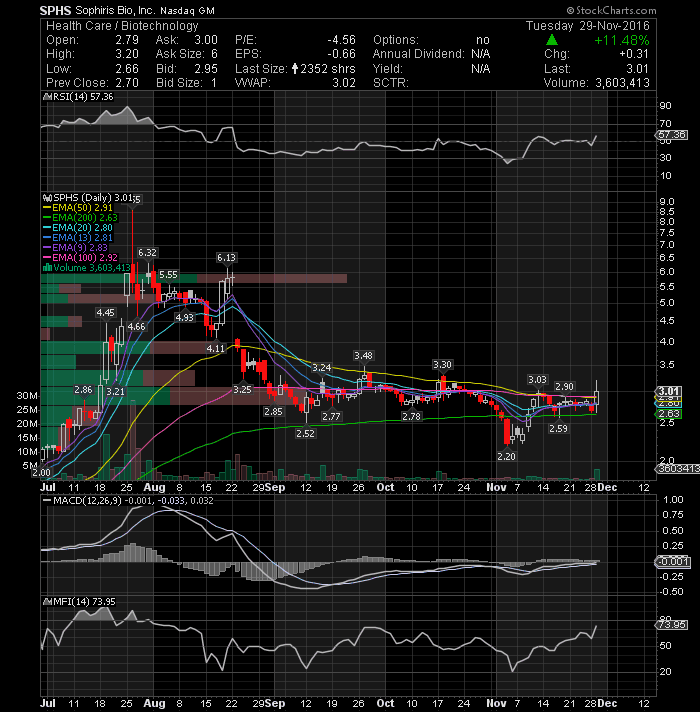The image size is (700, 712).
Task: Click the 3.48 price peak label
Action: (x=363, y=356)
